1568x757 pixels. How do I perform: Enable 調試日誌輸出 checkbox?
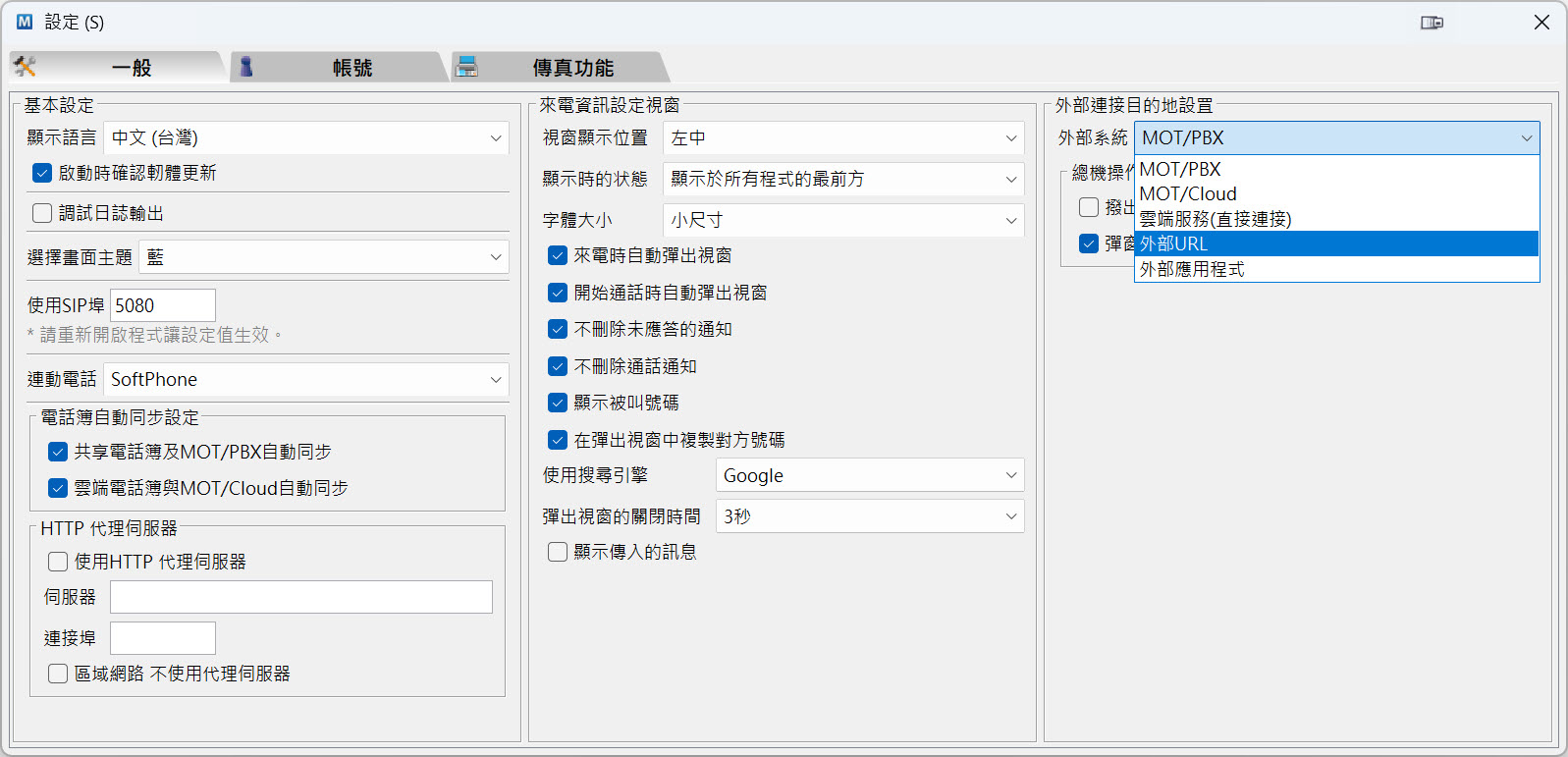[42, 213]
